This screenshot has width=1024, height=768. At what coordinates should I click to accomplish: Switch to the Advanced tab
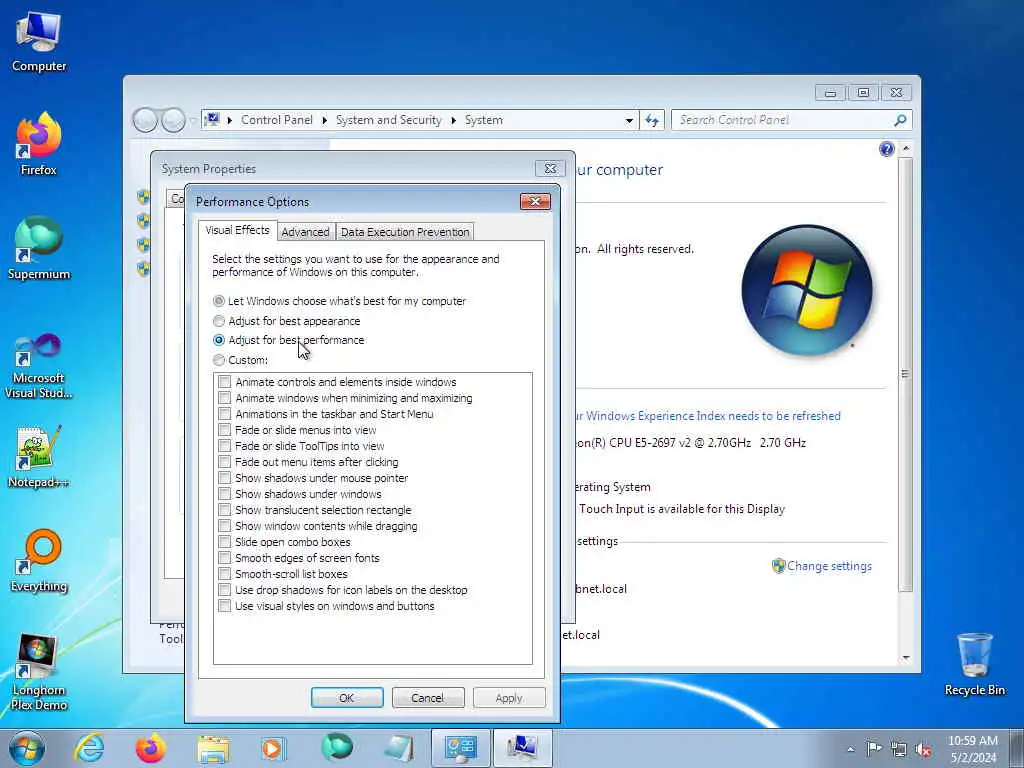(x=305, y=232)
